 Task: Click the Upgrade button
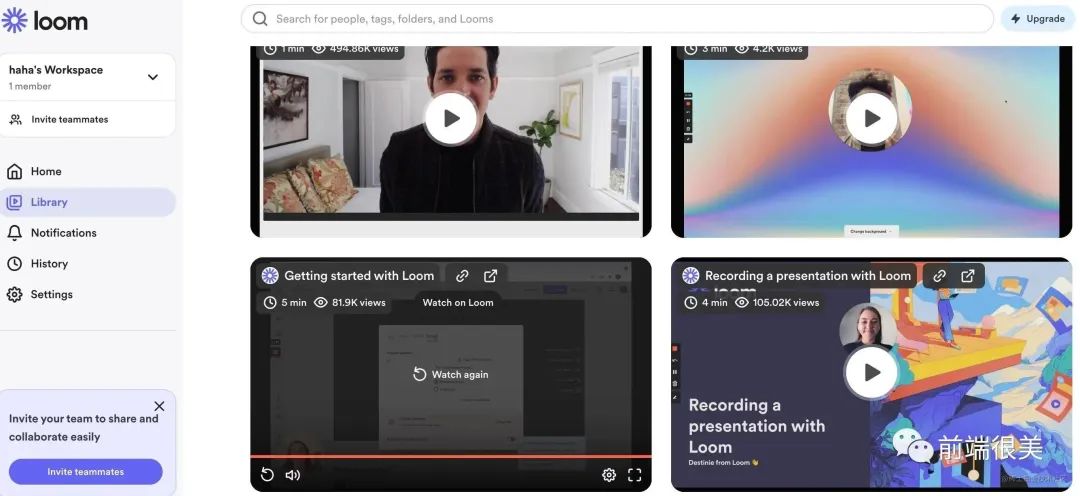pos(1038,19)
